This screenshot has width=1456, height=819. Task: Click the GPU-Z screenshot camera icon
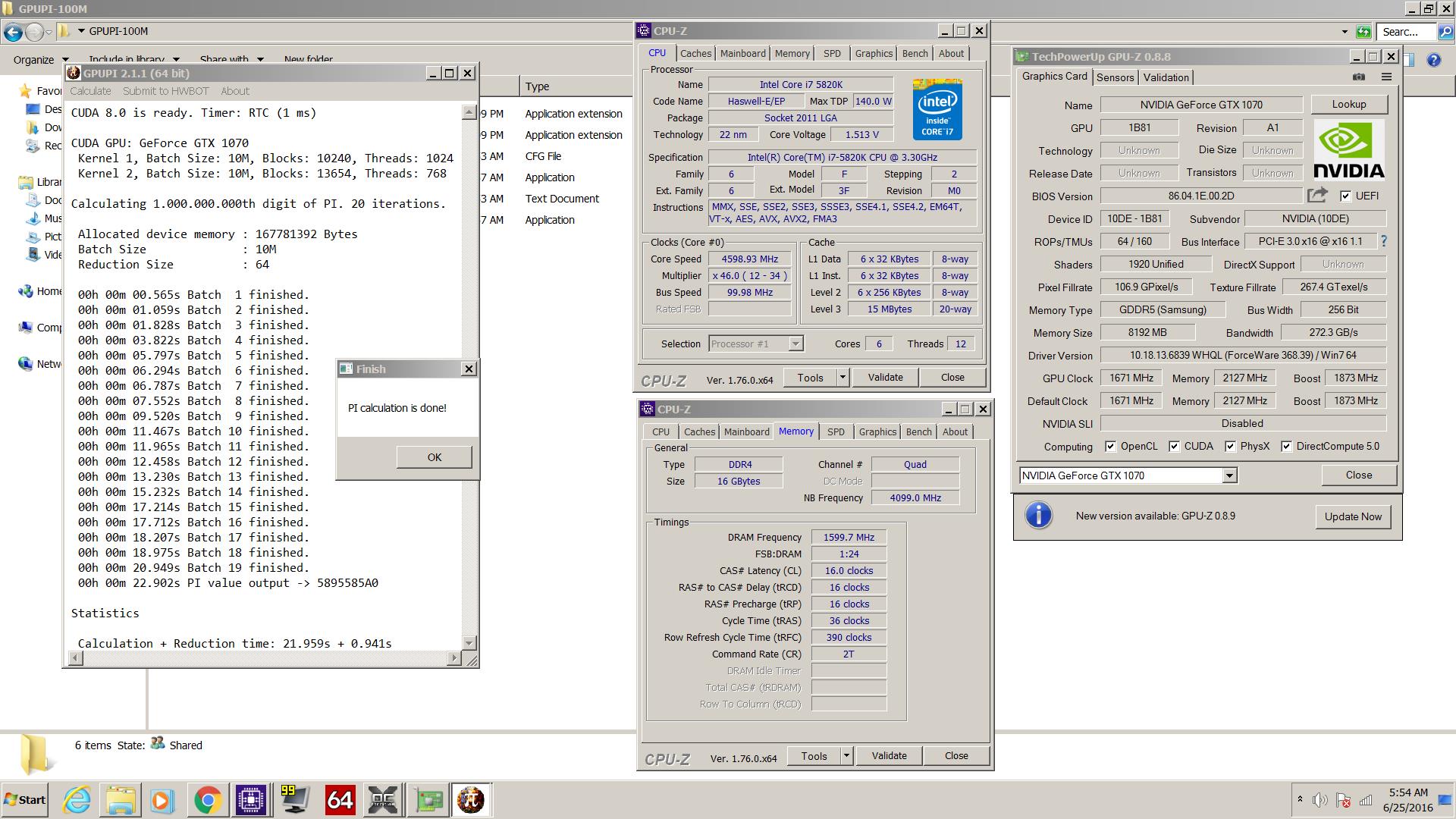click(x=1359, y=77)
